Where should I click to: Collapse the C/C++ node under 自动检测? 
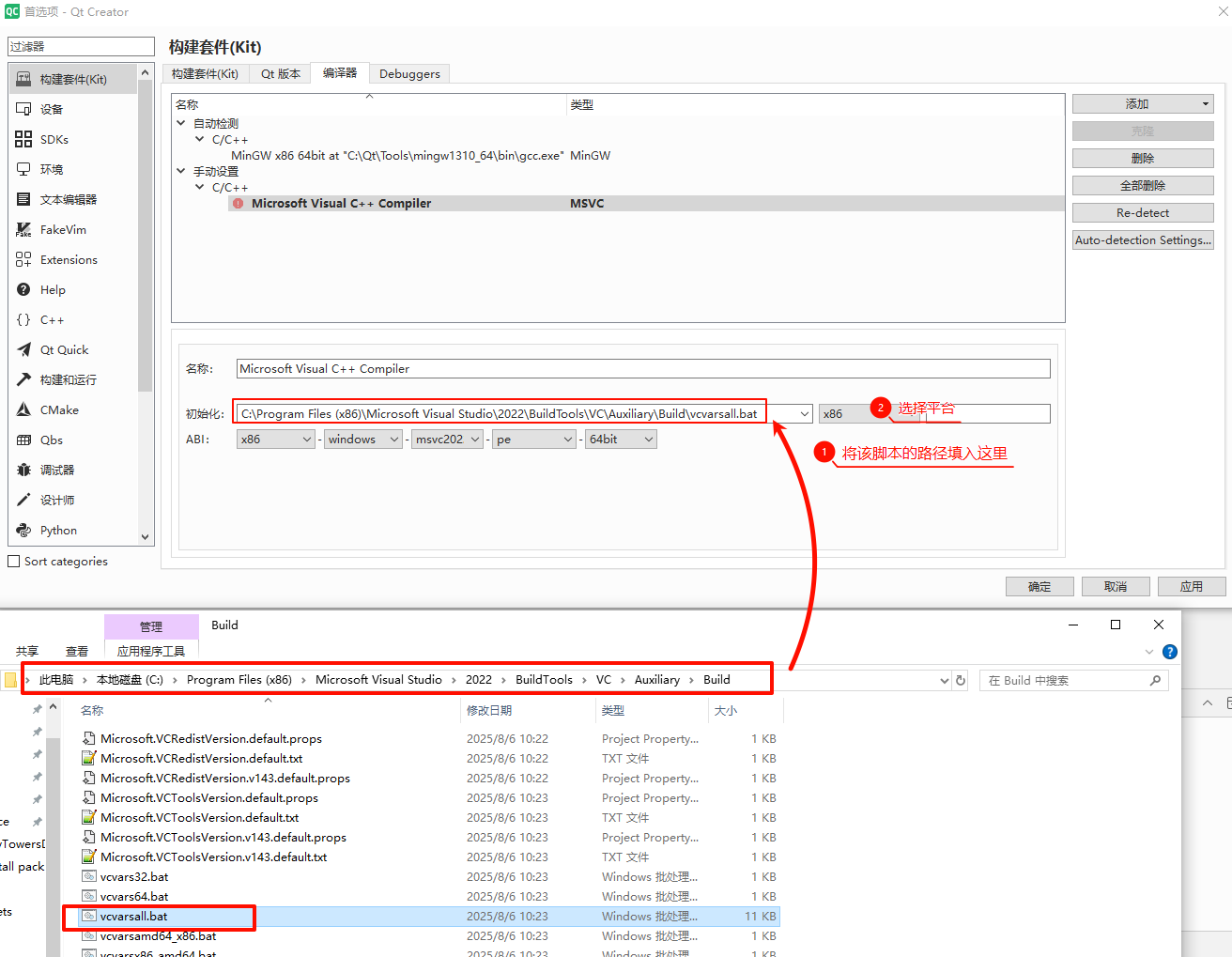200,139
